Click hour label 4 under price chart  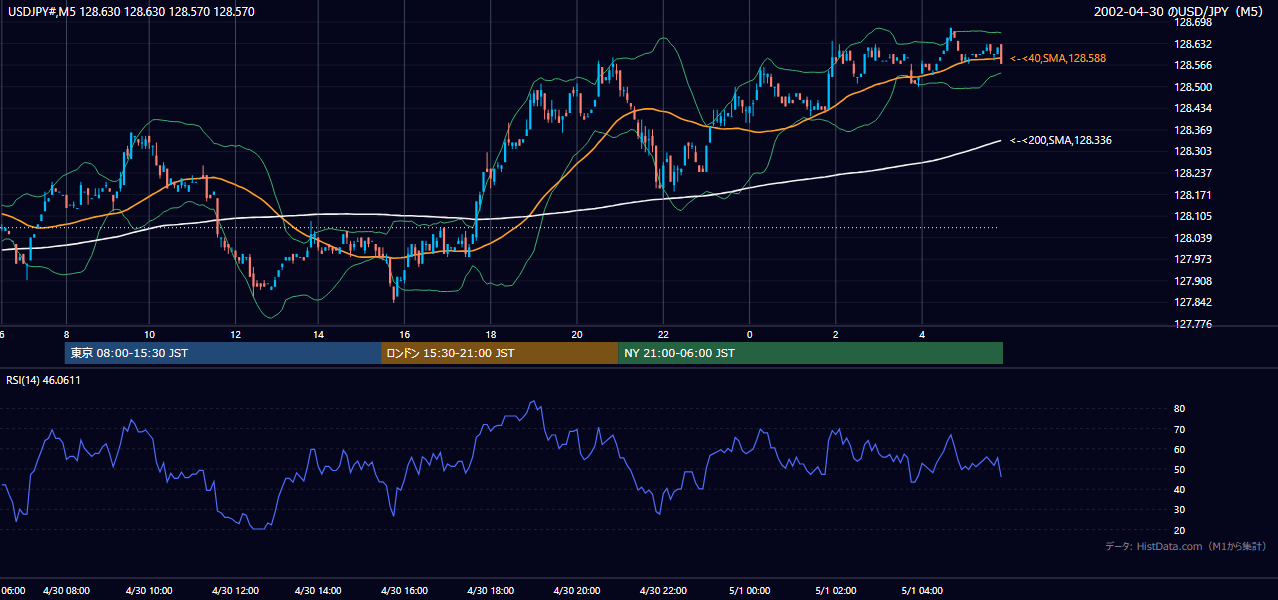922,334
